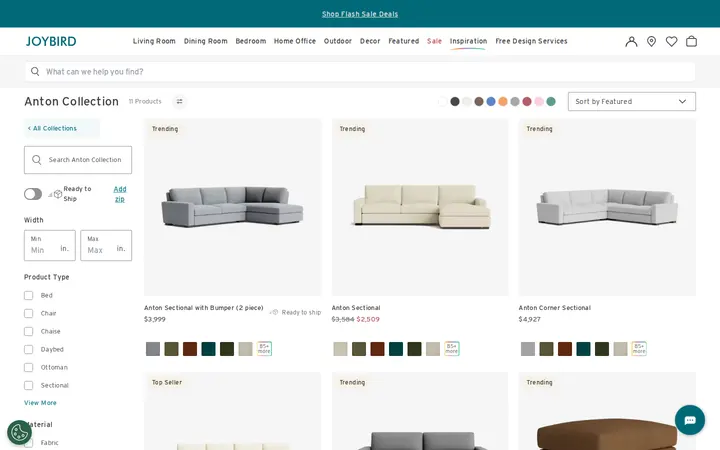Open the Anton Corner Sectional product title
The image size is (720, 450).
[x=555, y=308]
